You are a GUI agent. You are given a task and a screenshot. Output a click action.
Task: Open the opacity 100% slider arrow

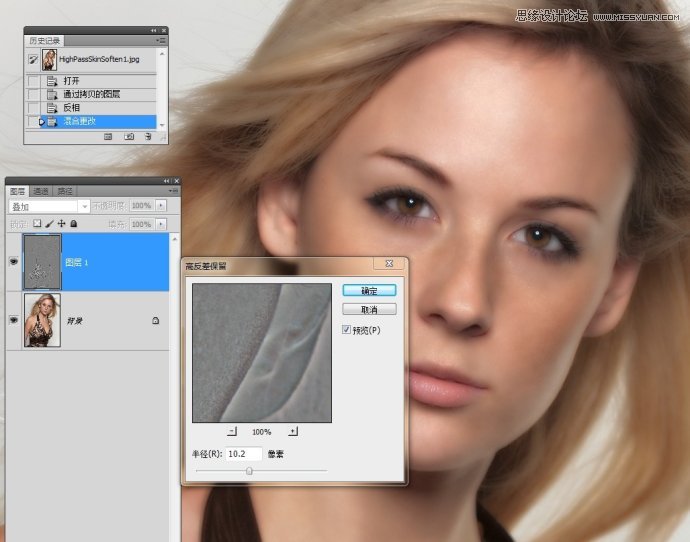coord(161,205)
